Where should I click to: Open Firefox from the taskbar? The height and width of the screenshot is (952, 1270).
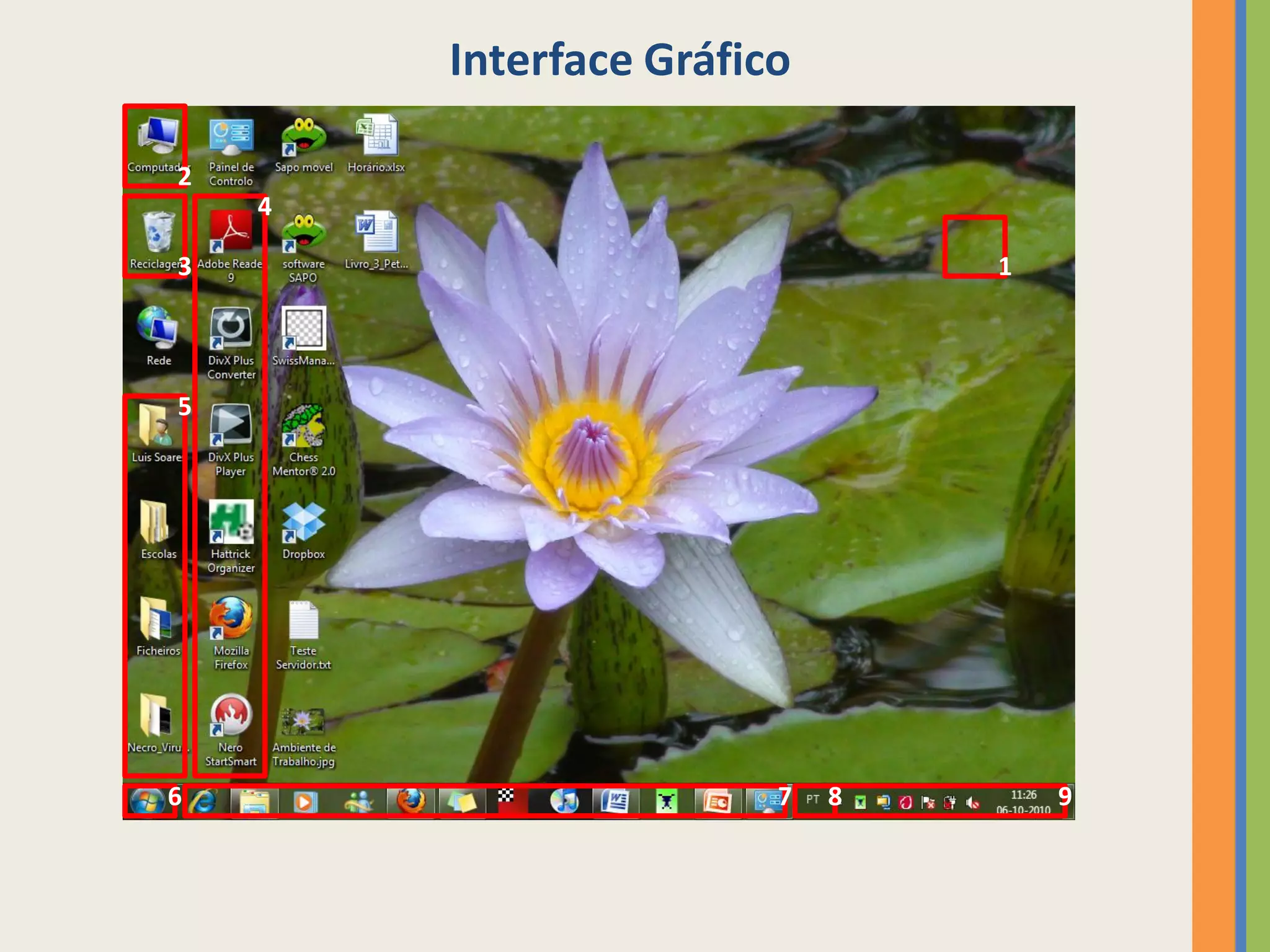[x=411, y=801]
